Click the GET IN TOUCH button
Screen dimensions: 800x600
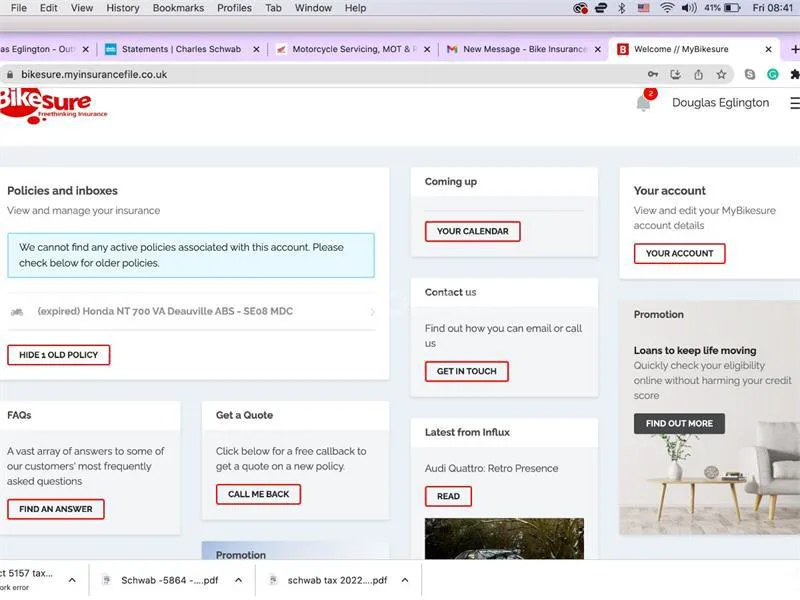coord(466,371)
